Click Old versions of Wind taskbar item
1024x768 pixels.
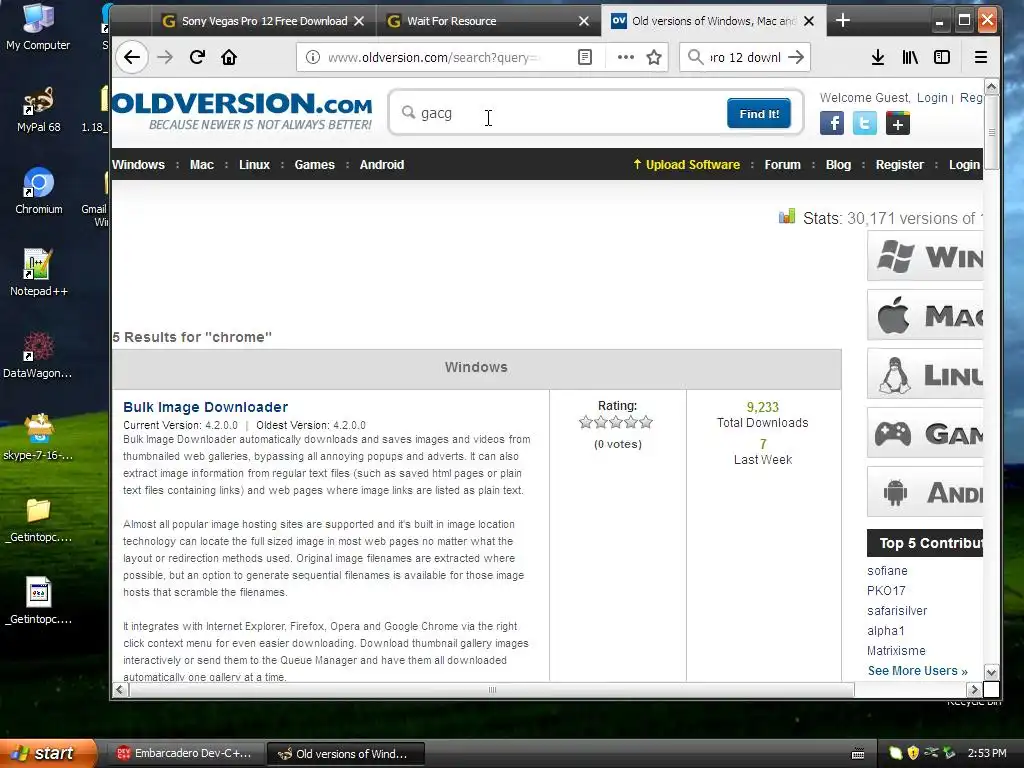click(346, 754)
